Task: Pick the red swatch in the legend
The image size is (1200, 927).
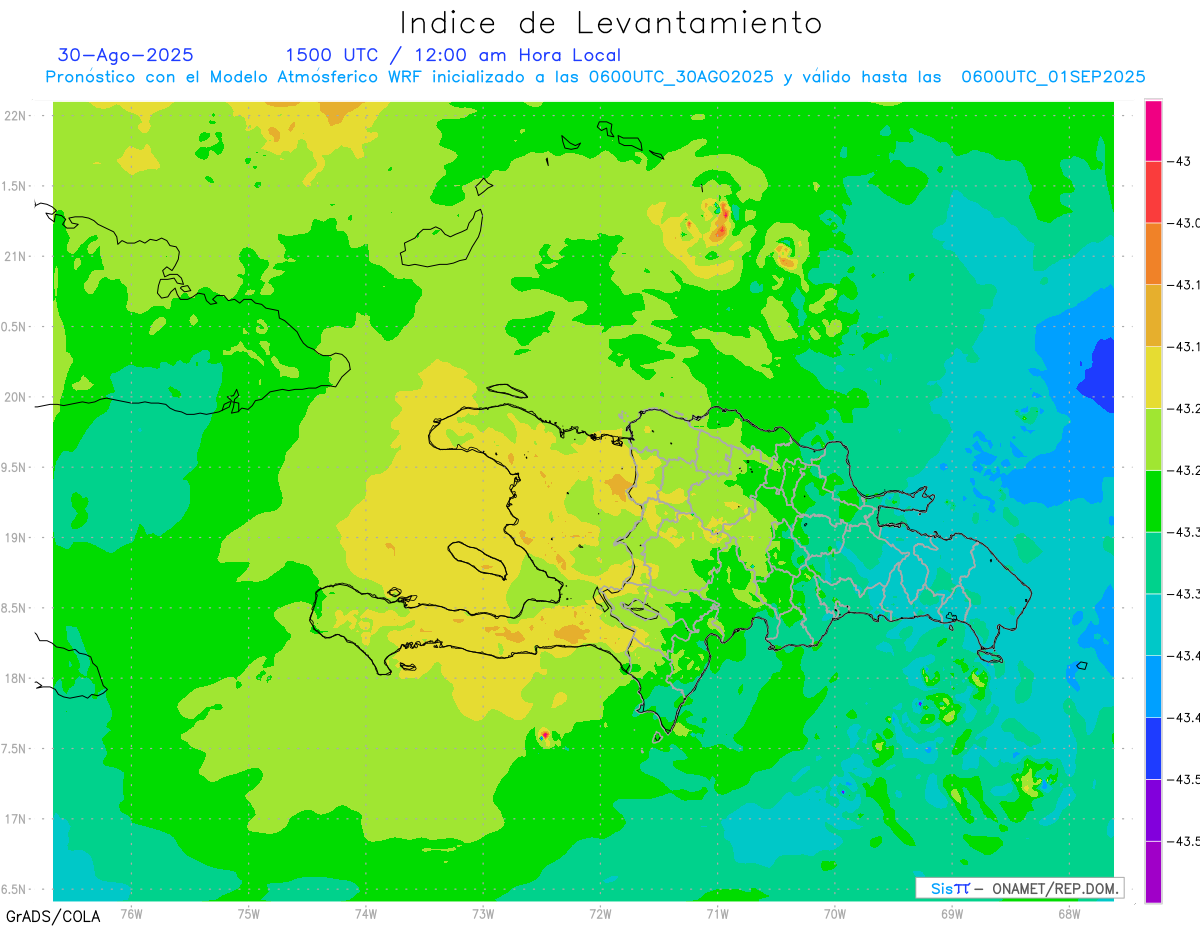Action: [1153, 192]
